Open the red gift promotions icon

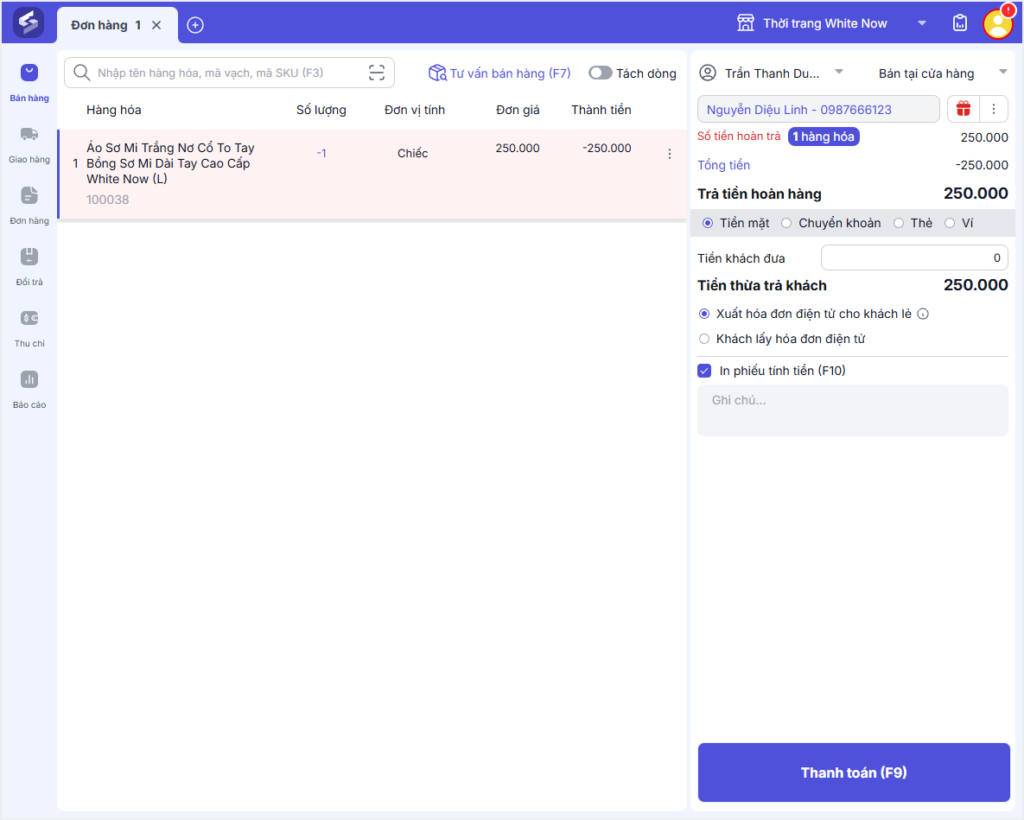[963, 109]
